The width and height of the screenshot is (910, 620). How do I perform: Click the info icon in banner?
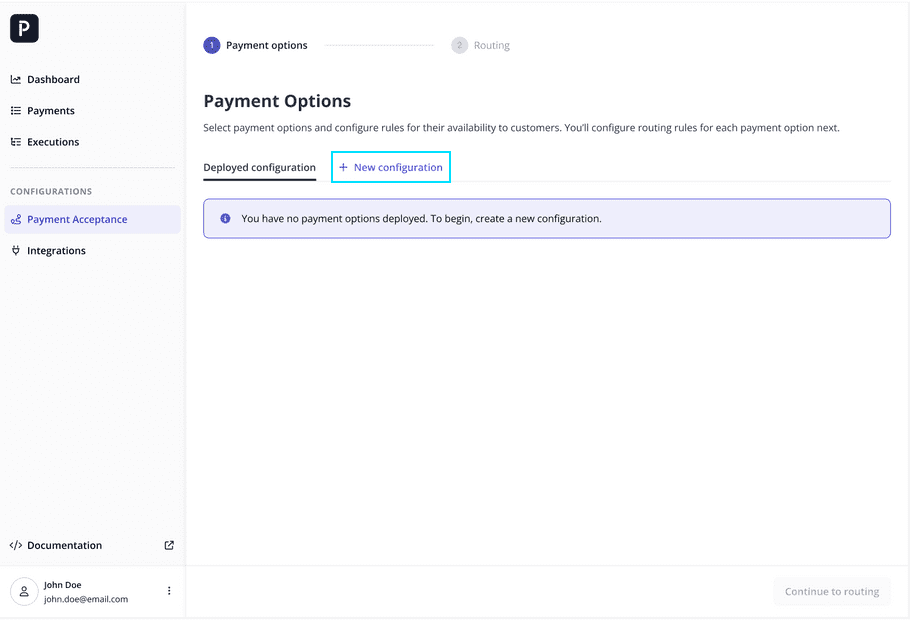pyautogui.click(x=225, y=219)
